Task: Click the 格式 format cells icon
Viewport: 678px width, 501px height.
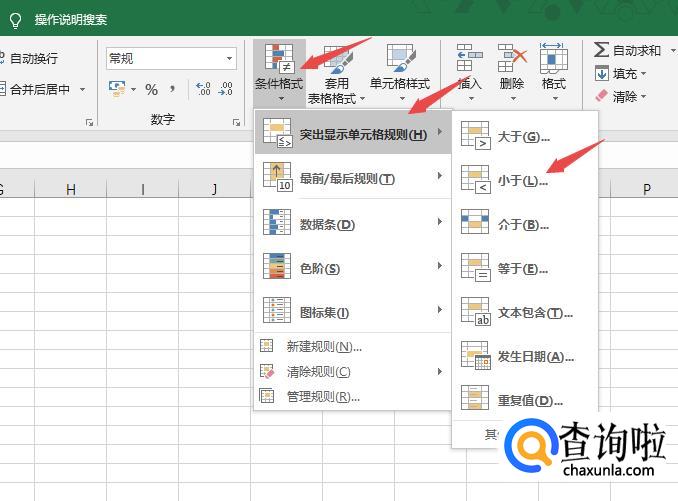Action: tap(554, 58)
